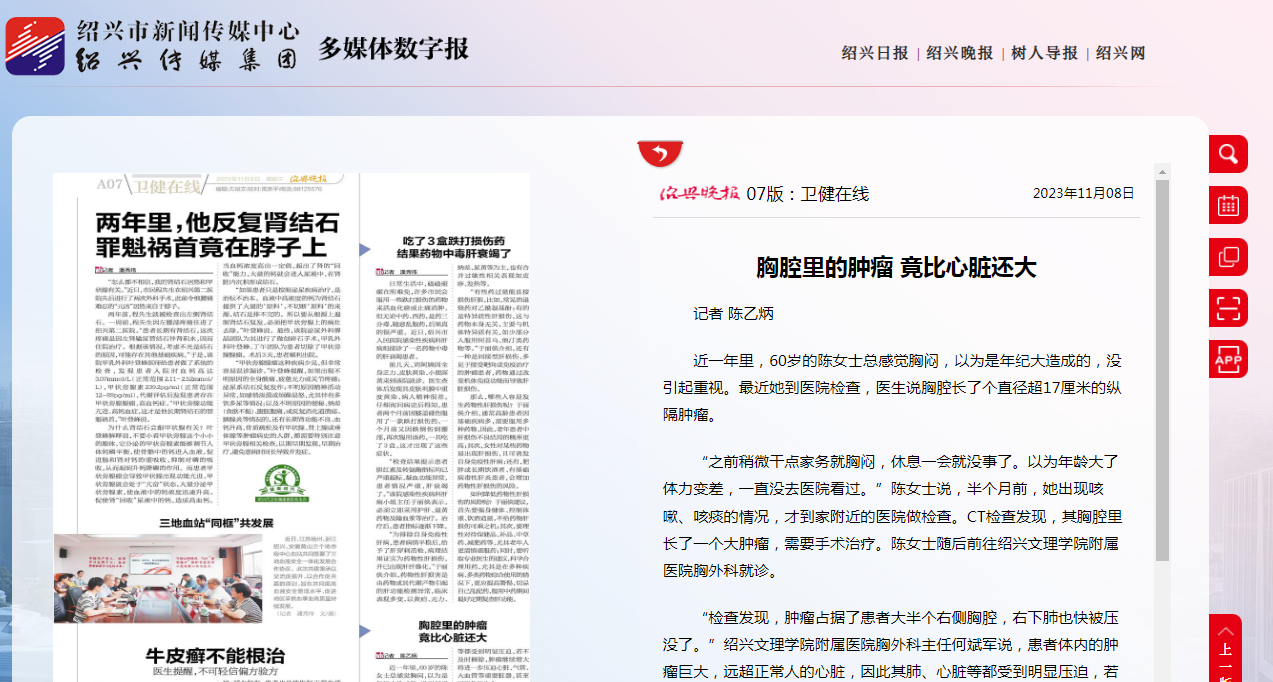The image size is (1273, 682).
Task: Click 多媒体数字报 header title
Action: click(x=393, y=48)
